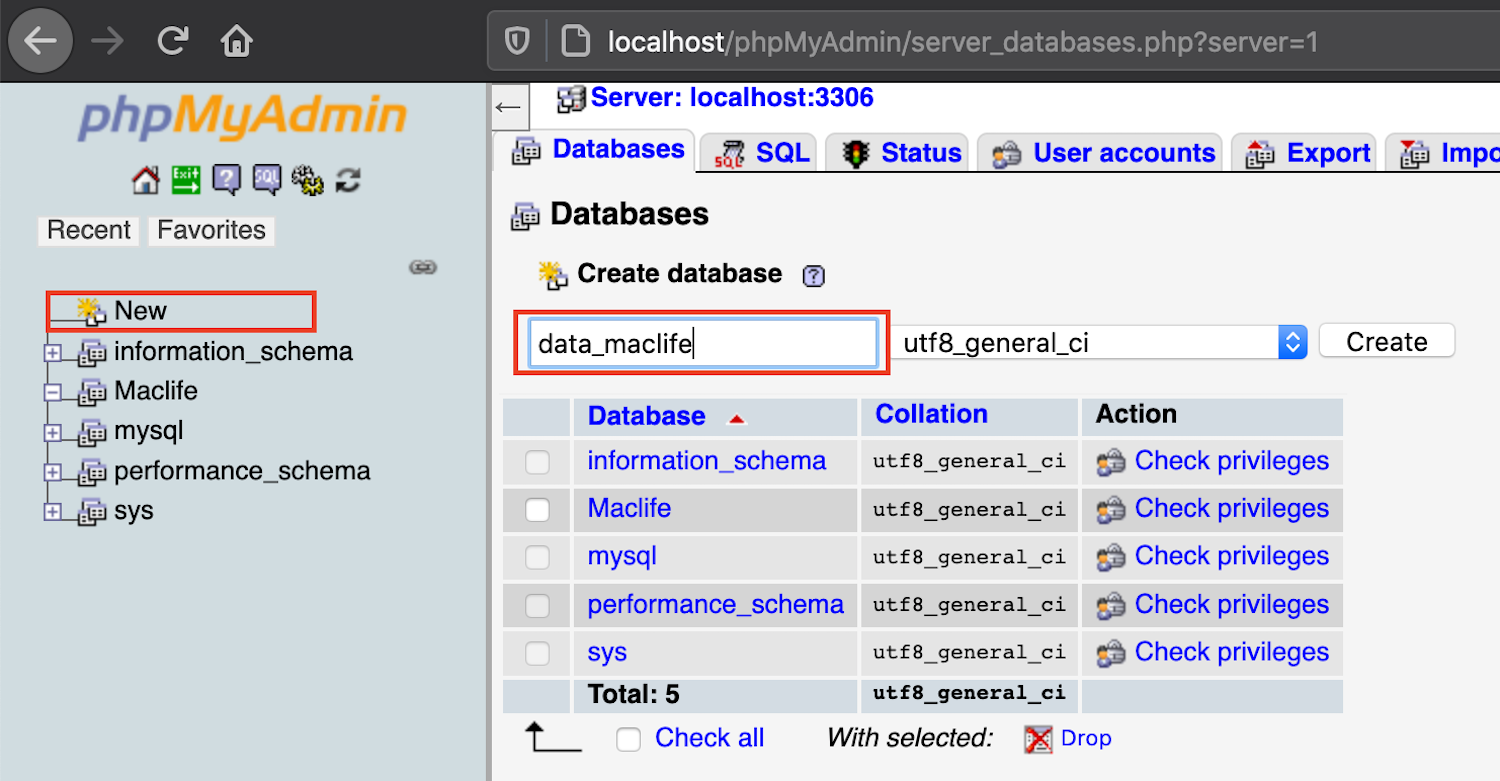This screenshot has height=781, width=1500.
Task: Reload the navigation panel with refresh icon
Action: [348, 181]
